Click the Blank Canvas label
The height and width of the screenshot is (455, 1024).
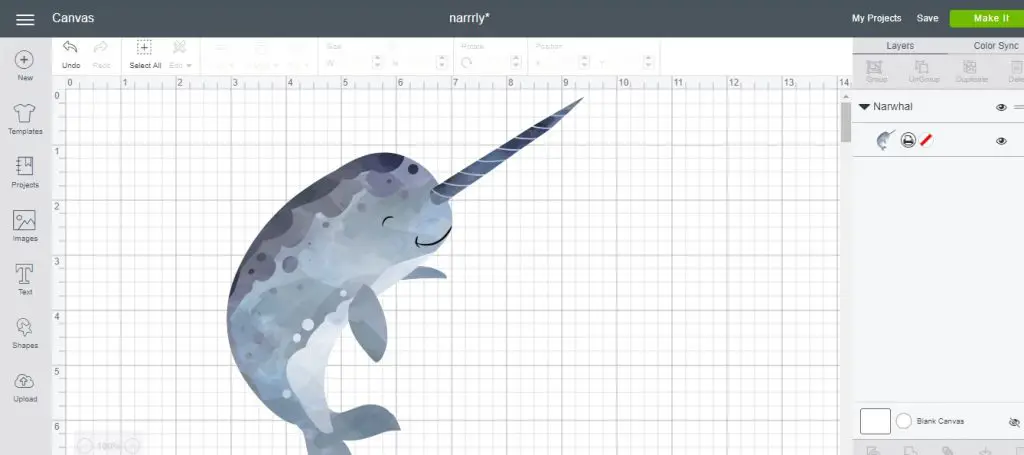940,422
